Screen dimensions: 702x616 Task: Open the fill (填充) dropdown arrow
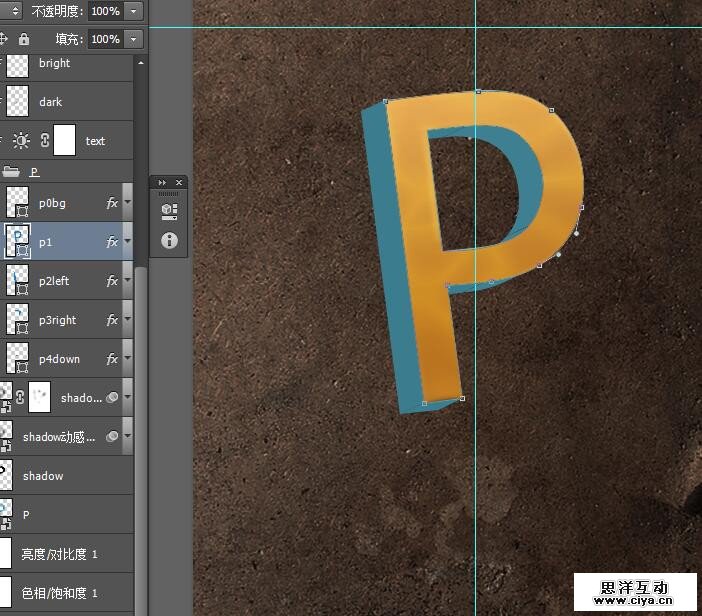135,39
